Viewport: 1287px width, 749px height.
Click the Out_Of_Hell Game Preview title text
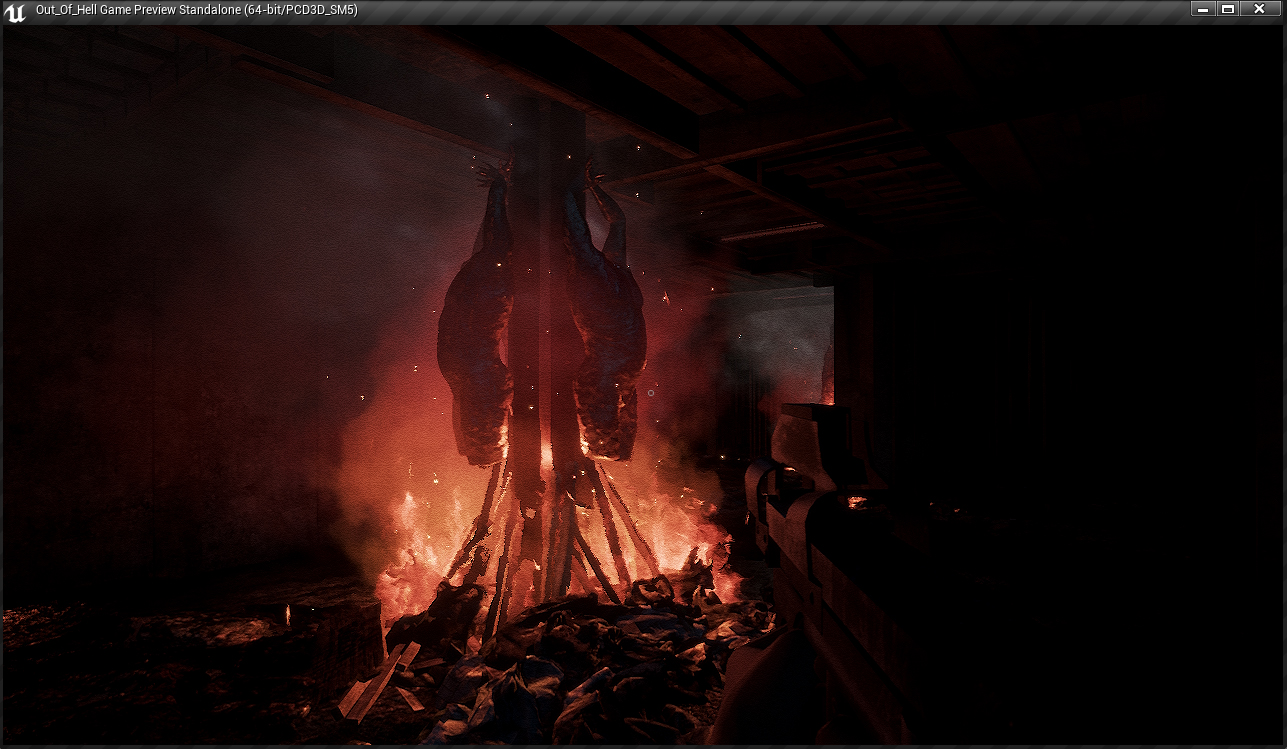196,10
